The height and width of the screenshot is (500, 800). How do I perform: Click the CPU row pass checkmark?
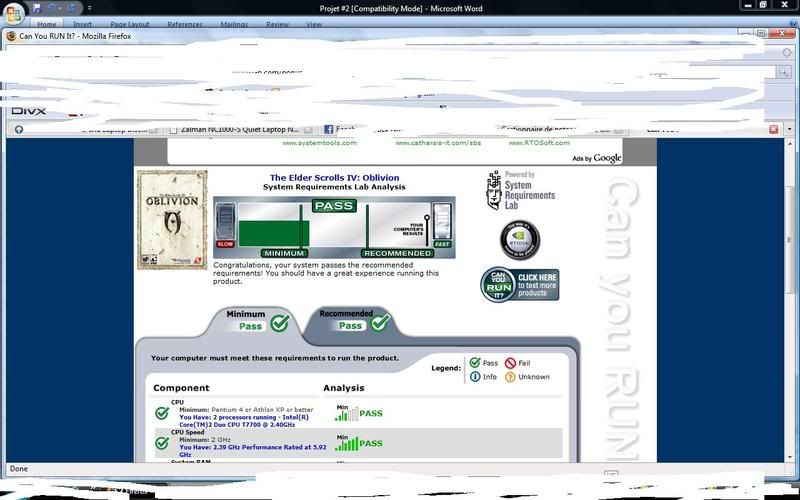coord(162,413)
